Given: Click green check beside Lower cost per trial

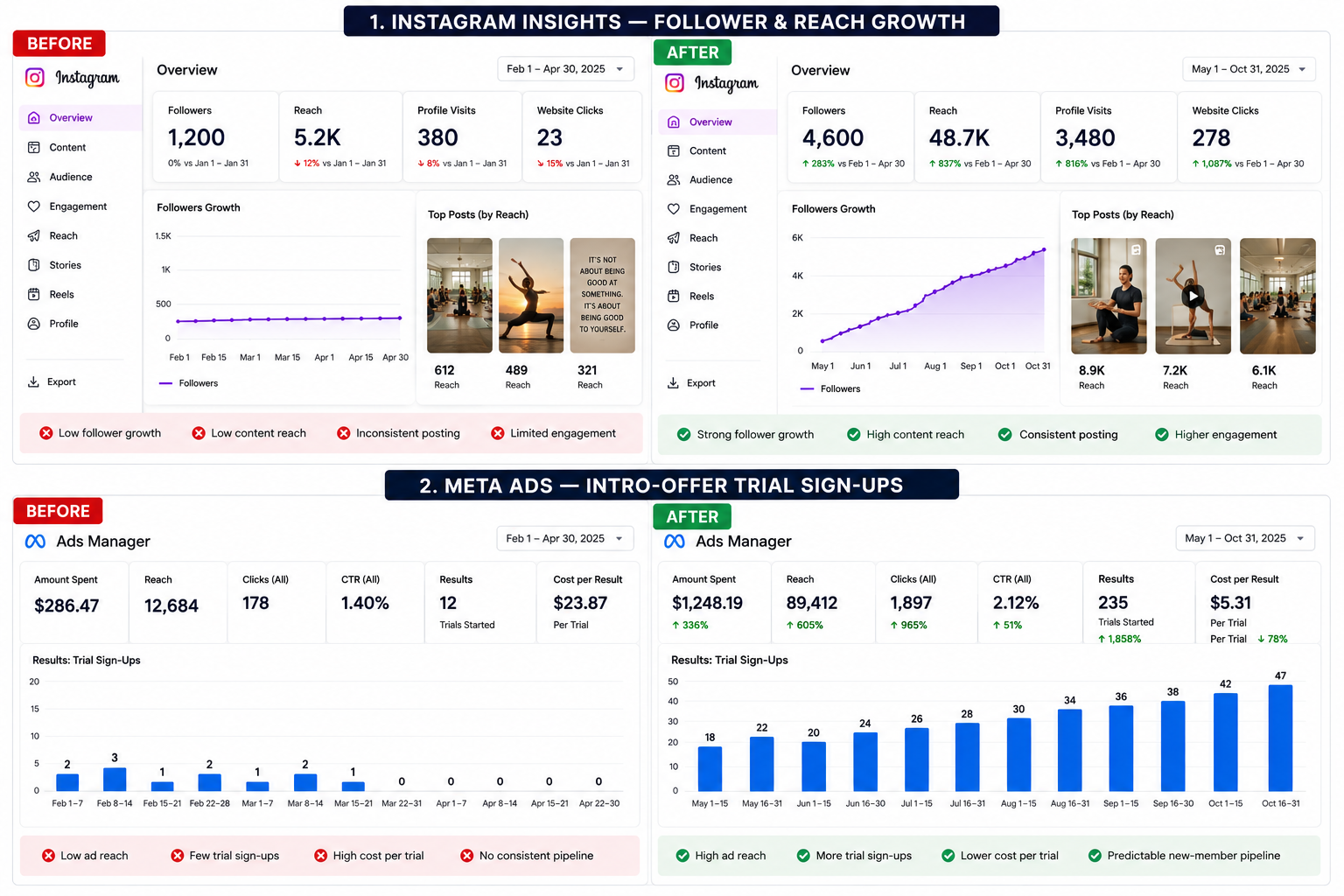Looking at the screenshot, I should pos(948,856).
